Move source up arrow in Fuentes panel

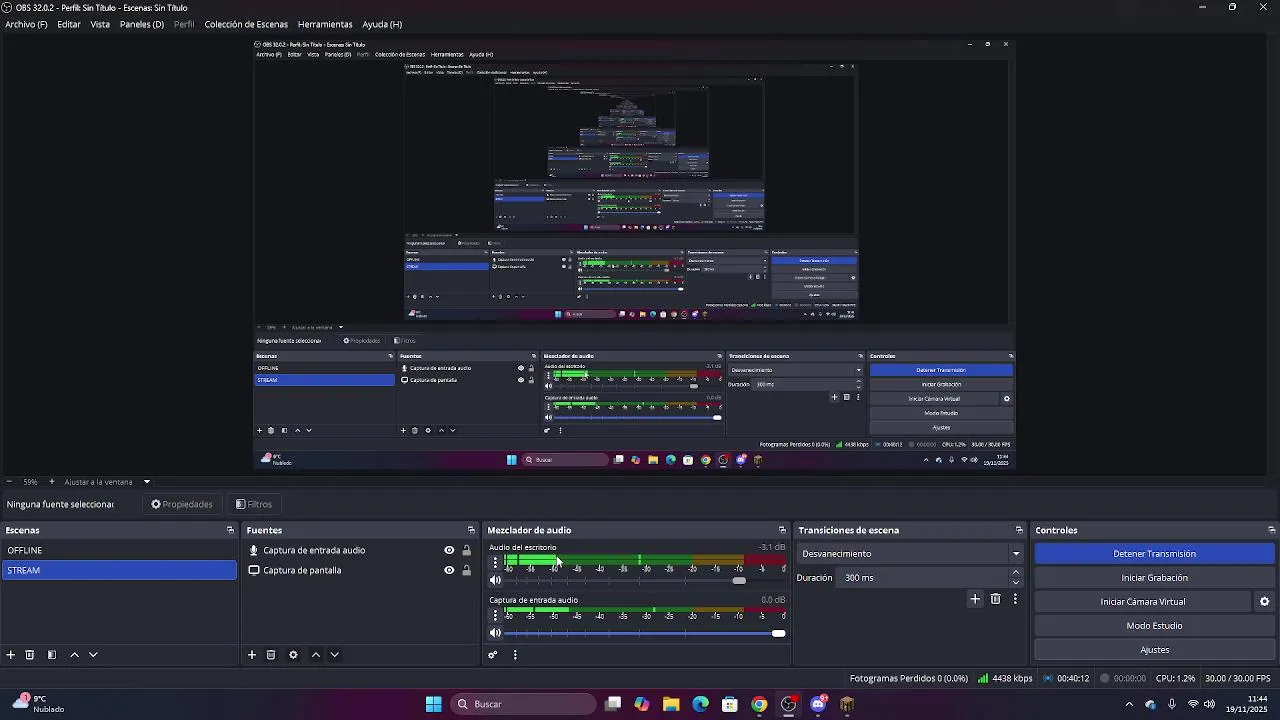click(316, 655)
